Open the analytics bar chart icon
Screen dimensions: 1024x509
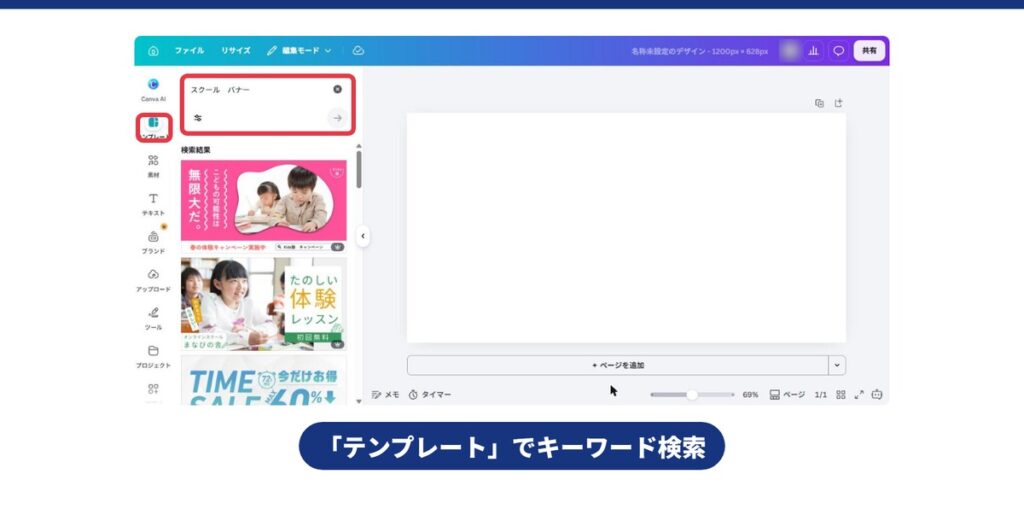(813, 51)
